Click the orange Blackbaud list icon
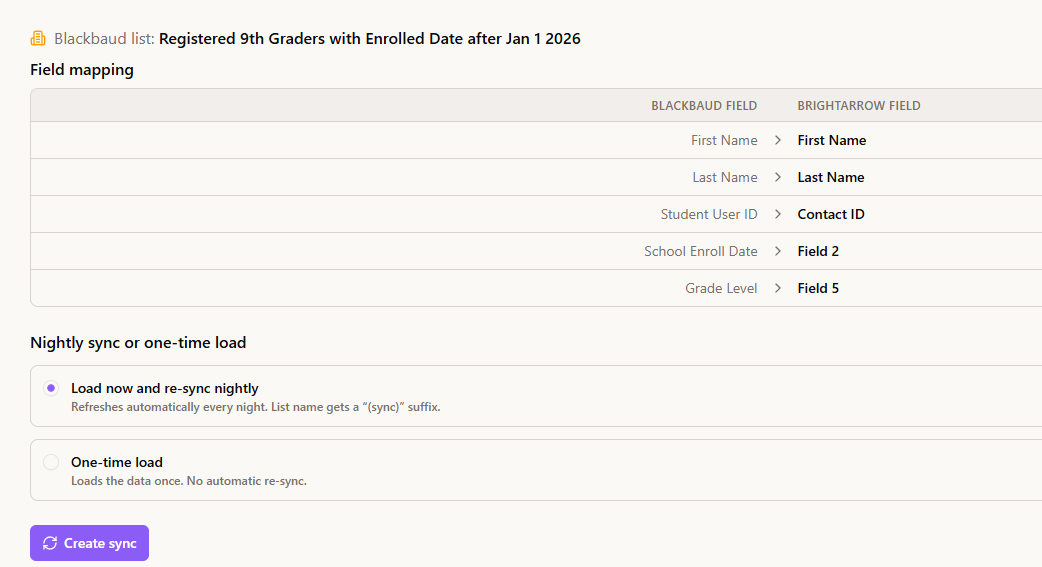 coord(39,39)
